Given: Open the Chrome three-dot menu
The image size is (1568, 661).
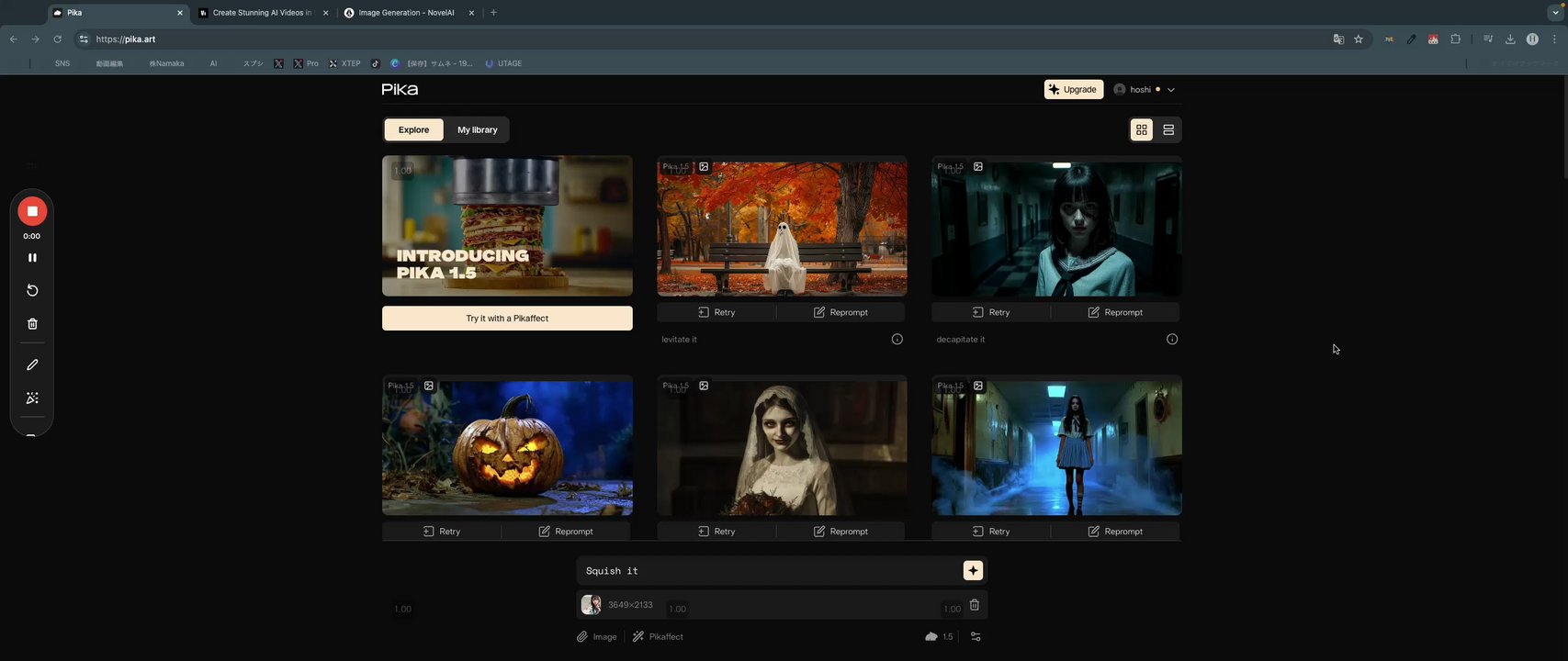Looking at the screenshot, I should tap(1554, 39).
